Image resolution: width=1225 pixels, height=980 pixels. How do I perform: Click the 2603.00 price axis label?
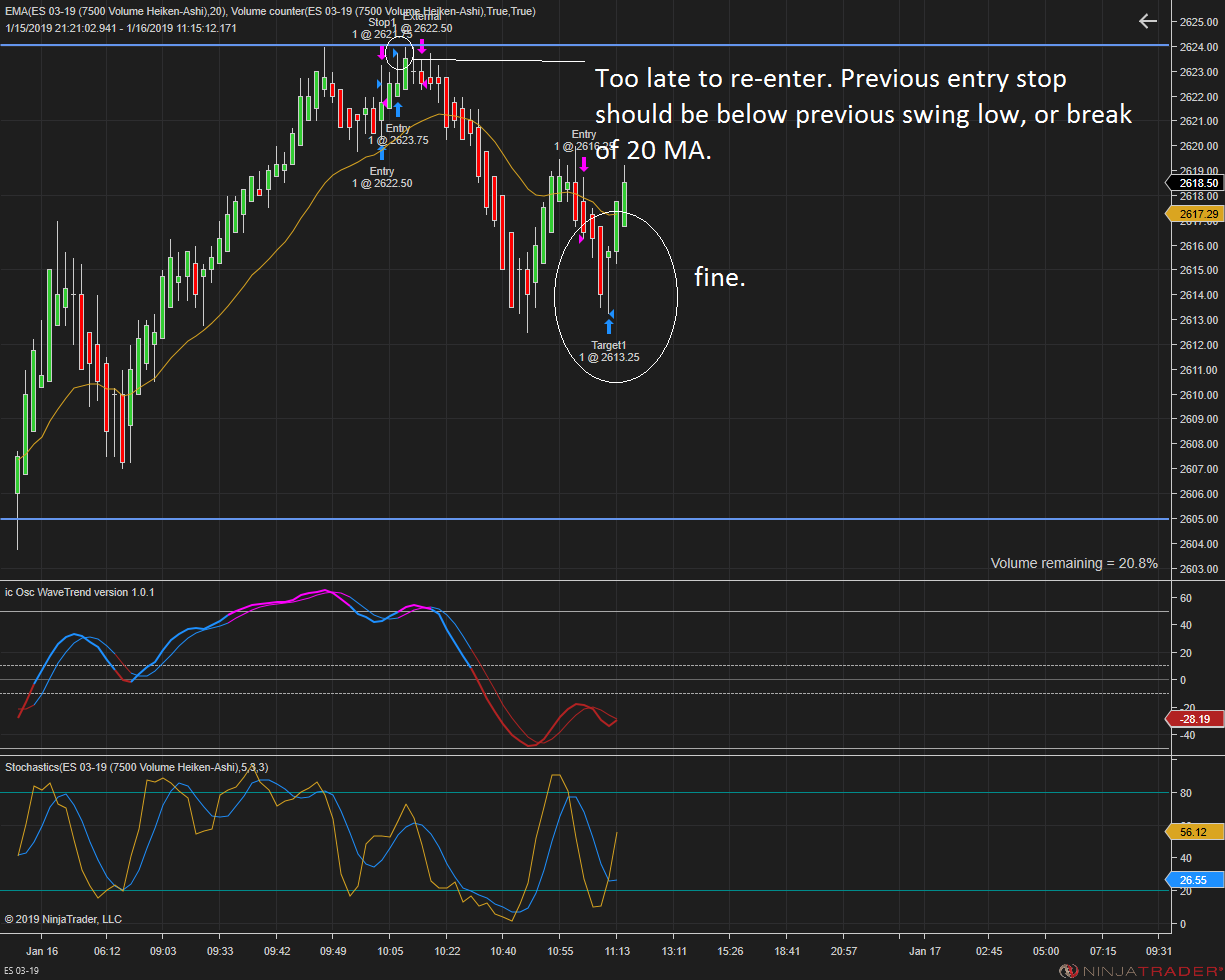1197,569
